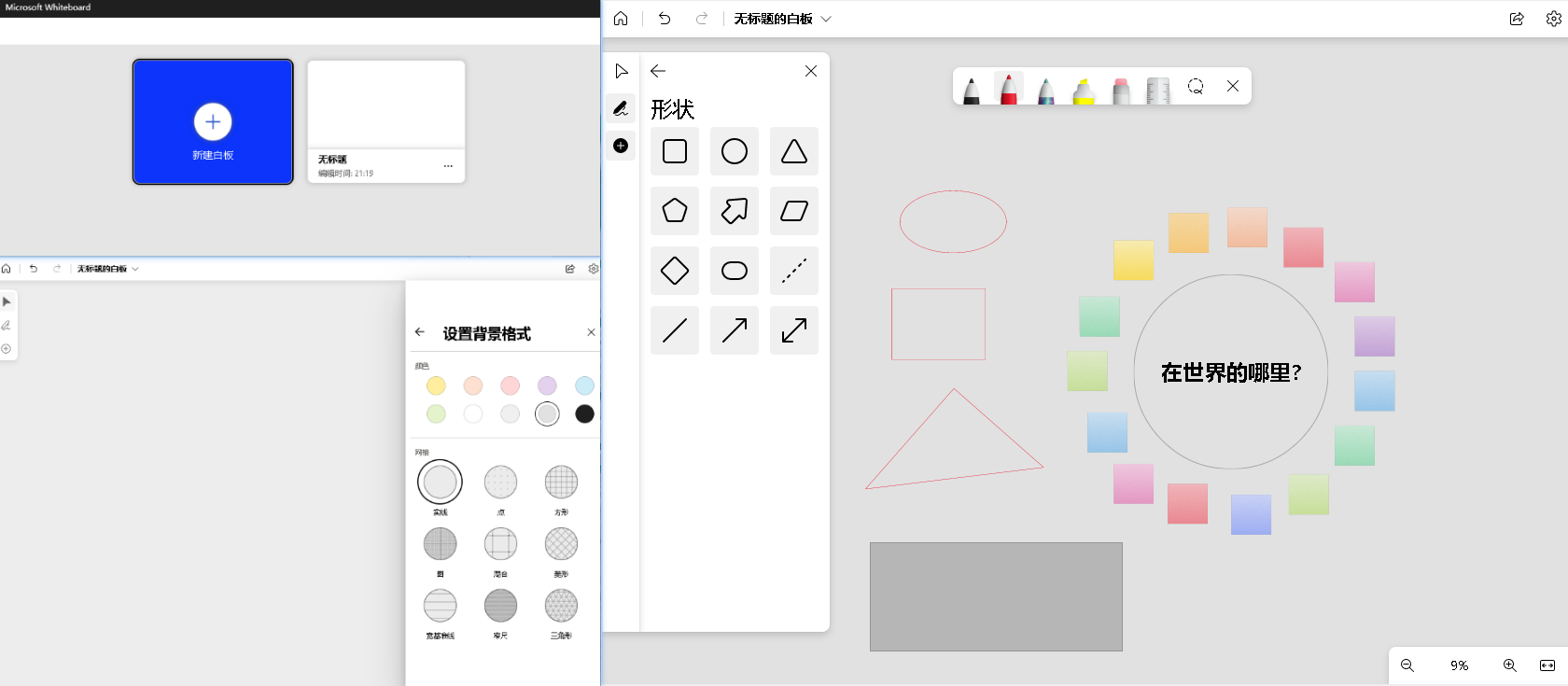Go home in bottom-left whiteboard window
The height and width of the screenshot is (686, 1568).
point(7,269)
